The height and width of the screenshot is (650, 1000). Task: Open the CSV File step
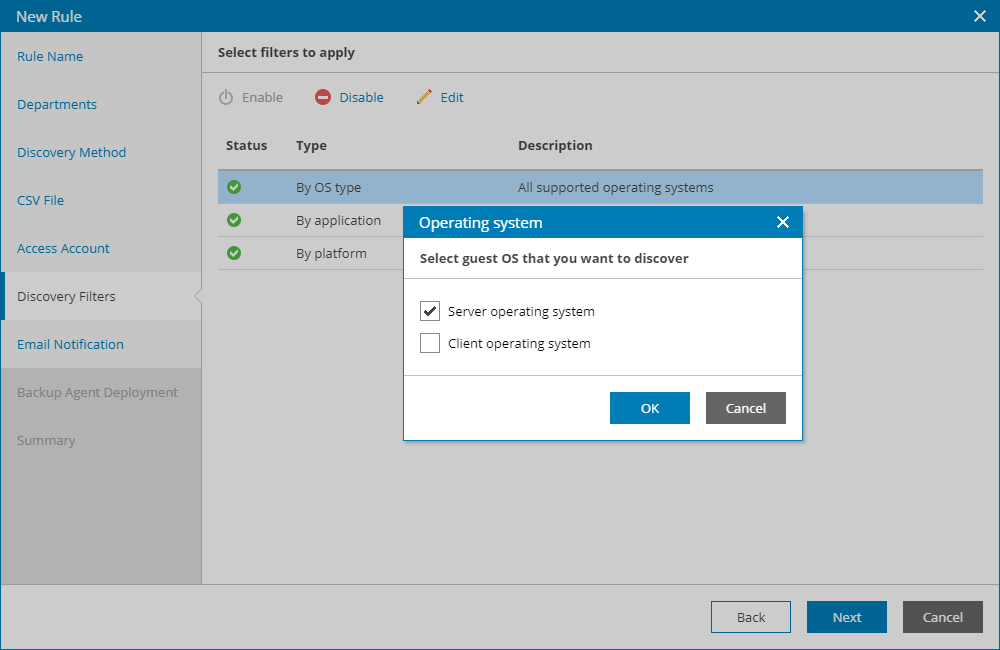point(40,200)
